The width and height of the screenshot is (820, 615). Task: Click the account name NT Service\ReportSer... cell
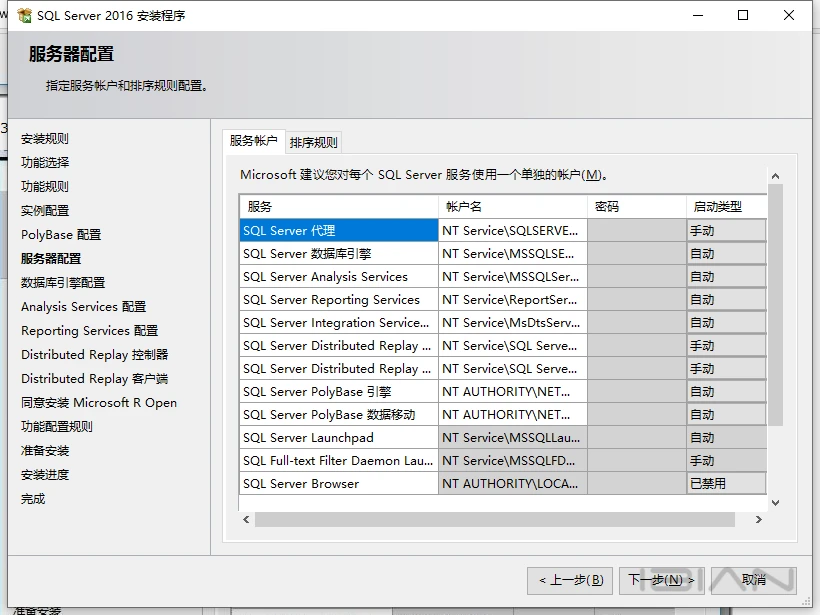coord(512,300)
